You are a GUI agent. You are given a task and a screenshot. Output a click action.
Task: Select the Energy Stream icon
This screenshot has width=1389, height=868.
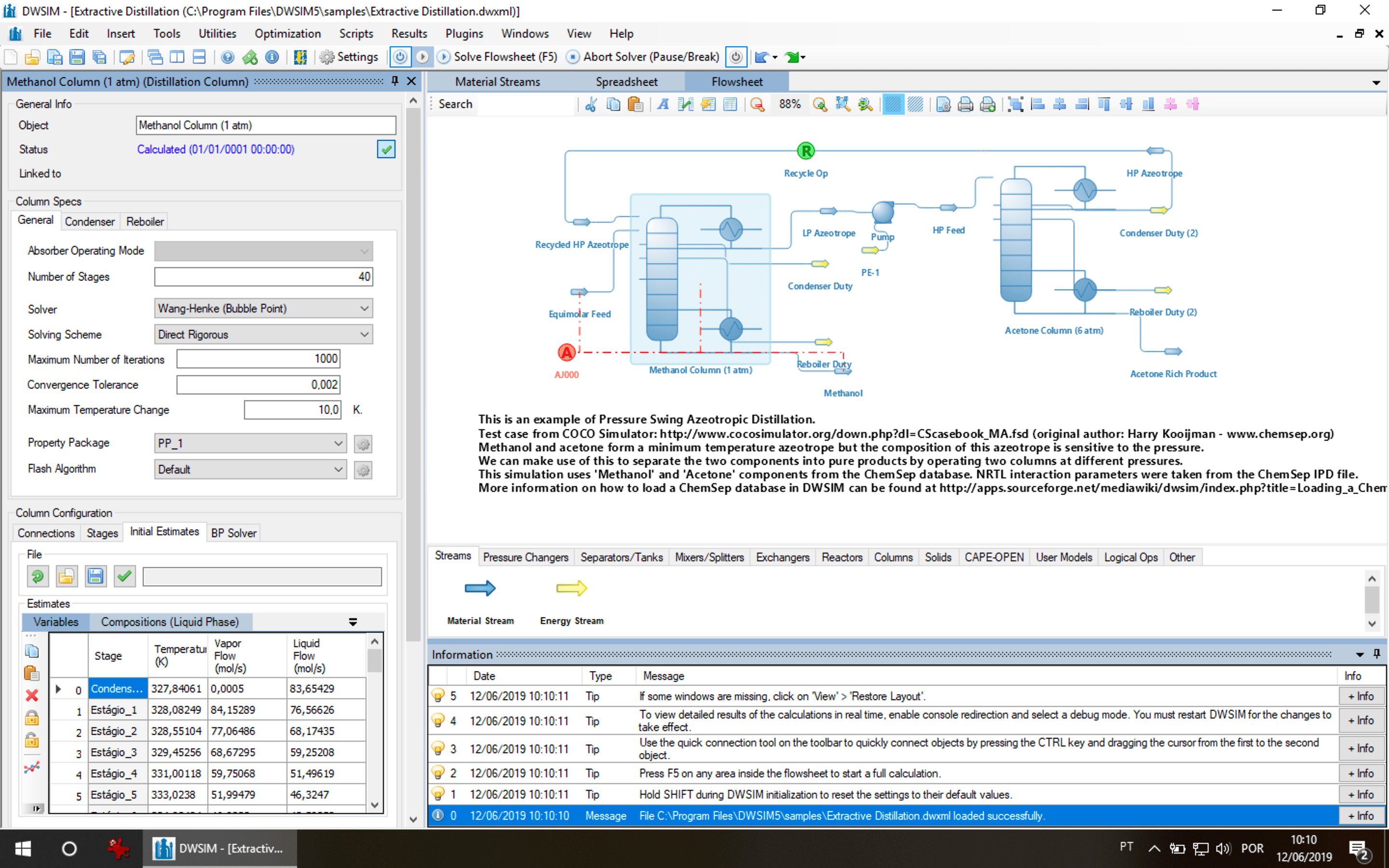[571, 588]
